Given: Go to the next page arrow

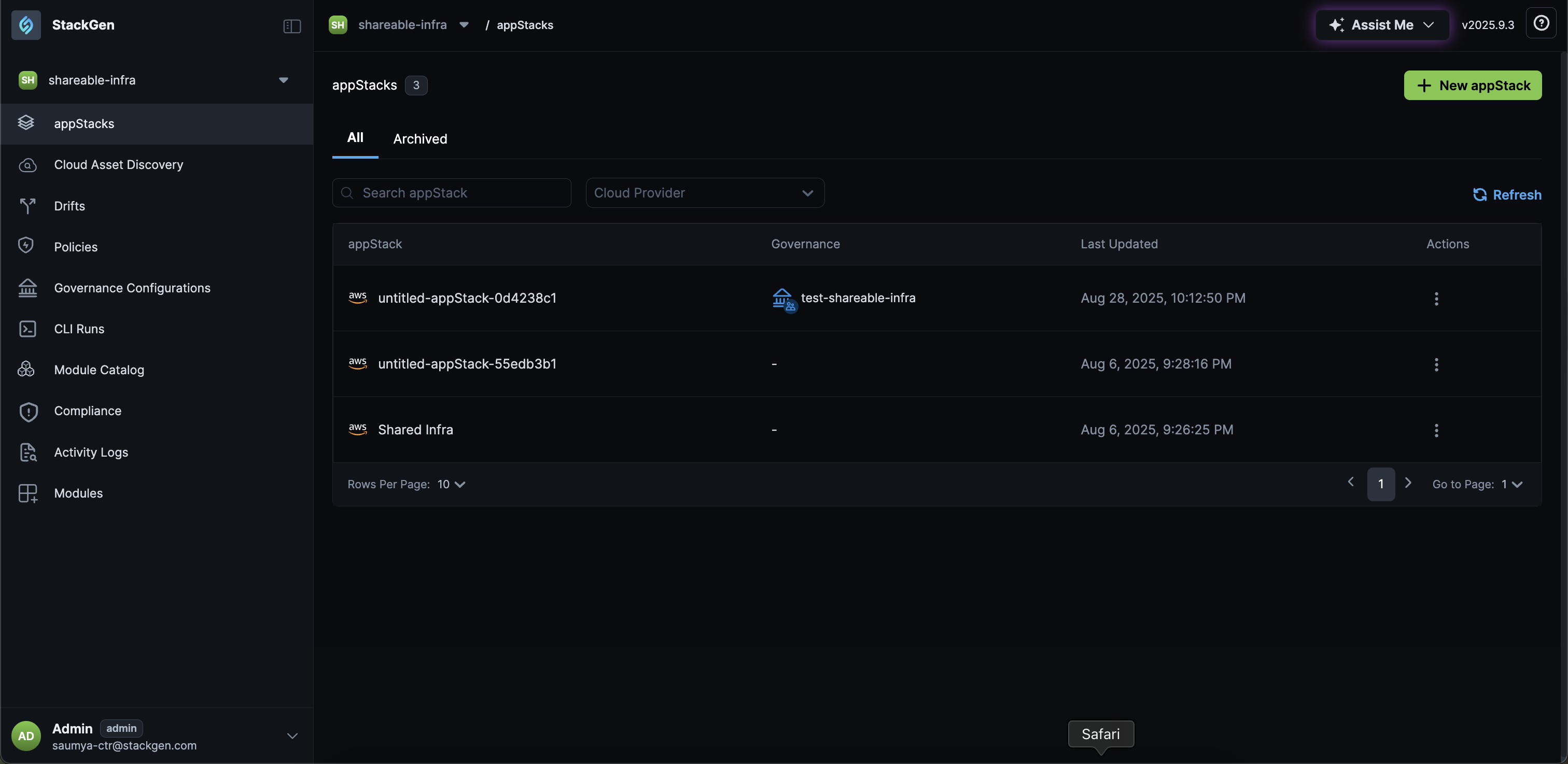Looking at the screenshot, I should [x=1408, y=483].
